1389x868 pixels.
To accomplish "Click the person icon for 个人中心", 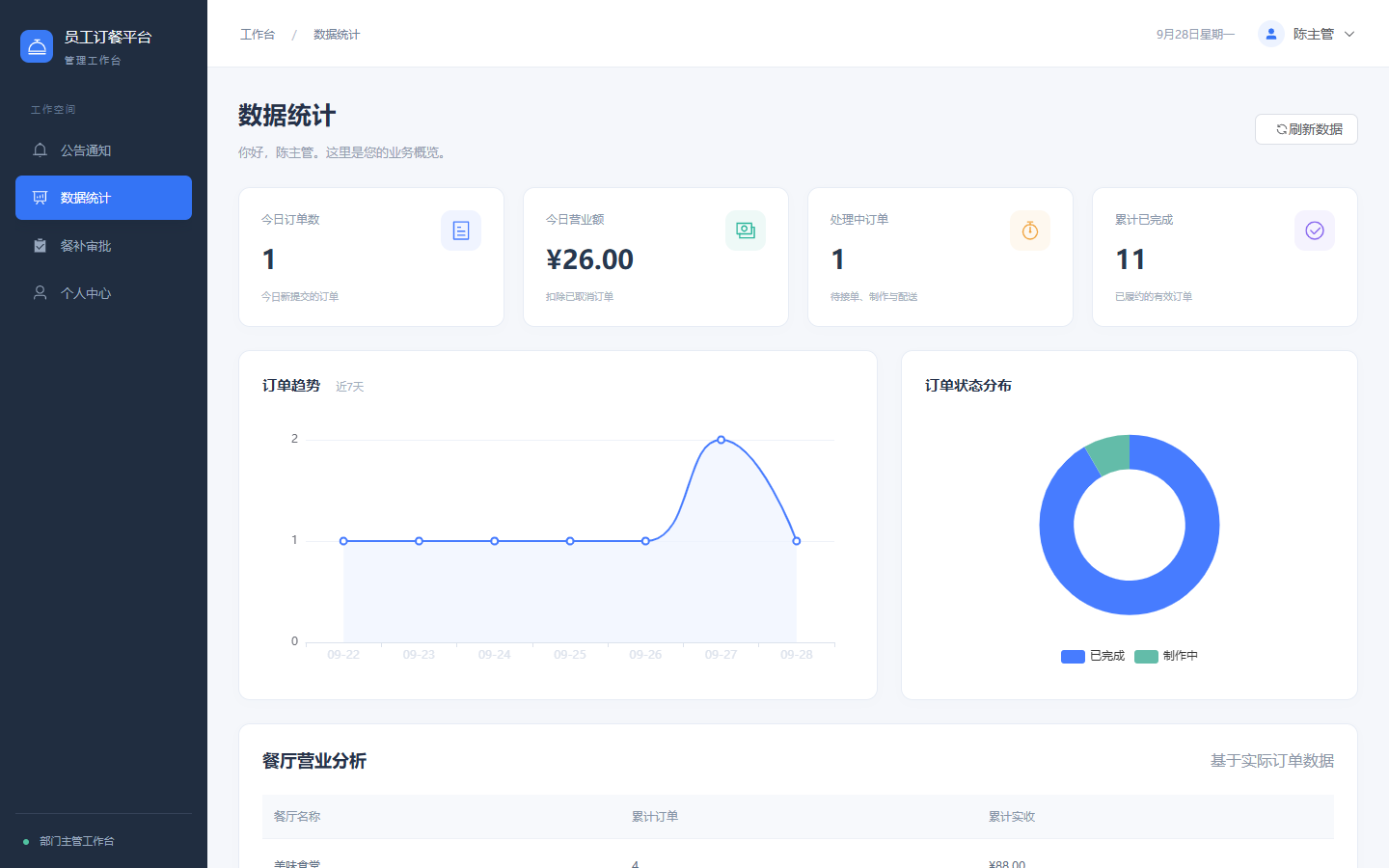I will pyautogui.click(x=40, y=292).
